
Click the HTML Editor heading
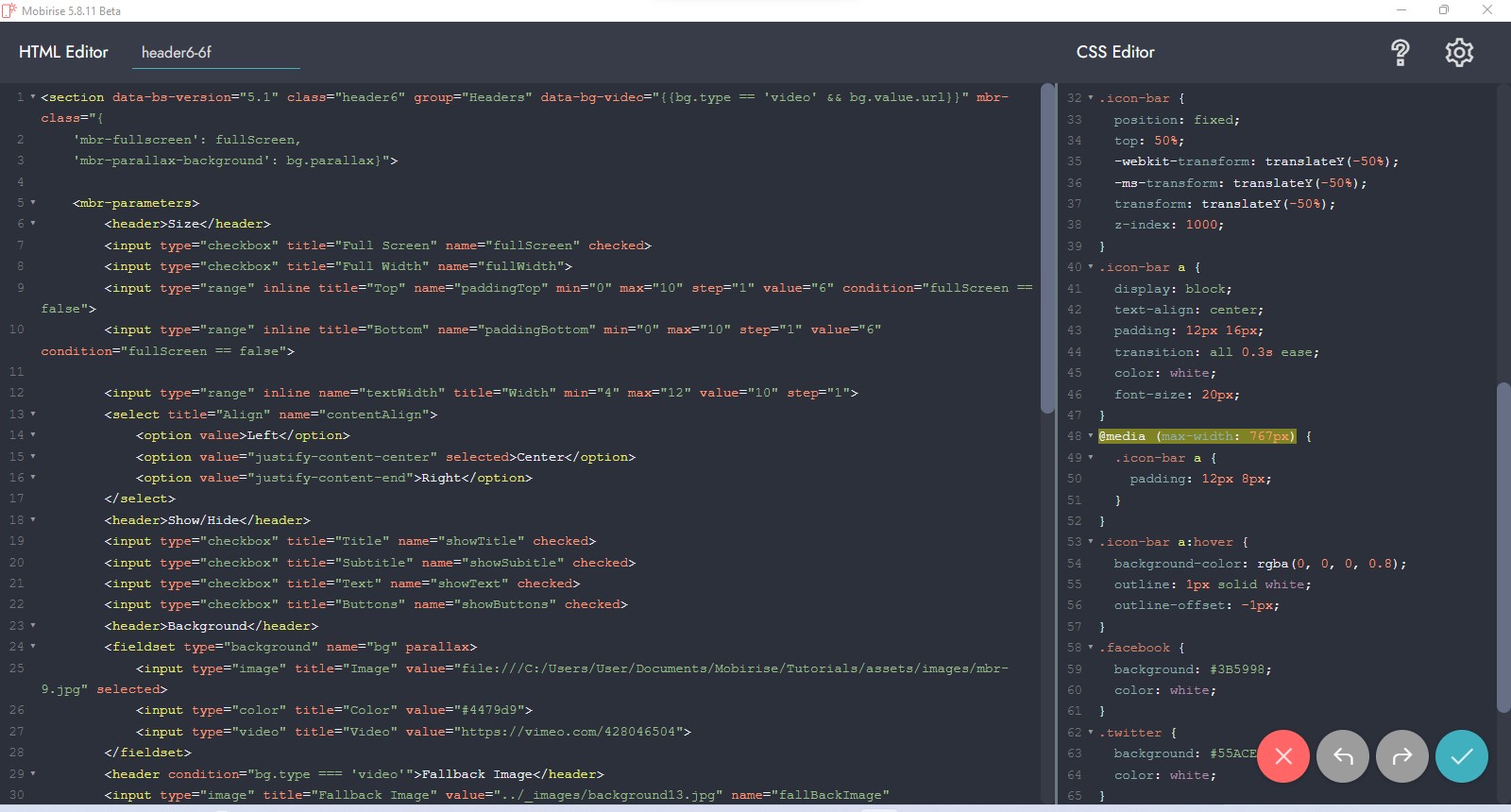(x=63, y=53)
